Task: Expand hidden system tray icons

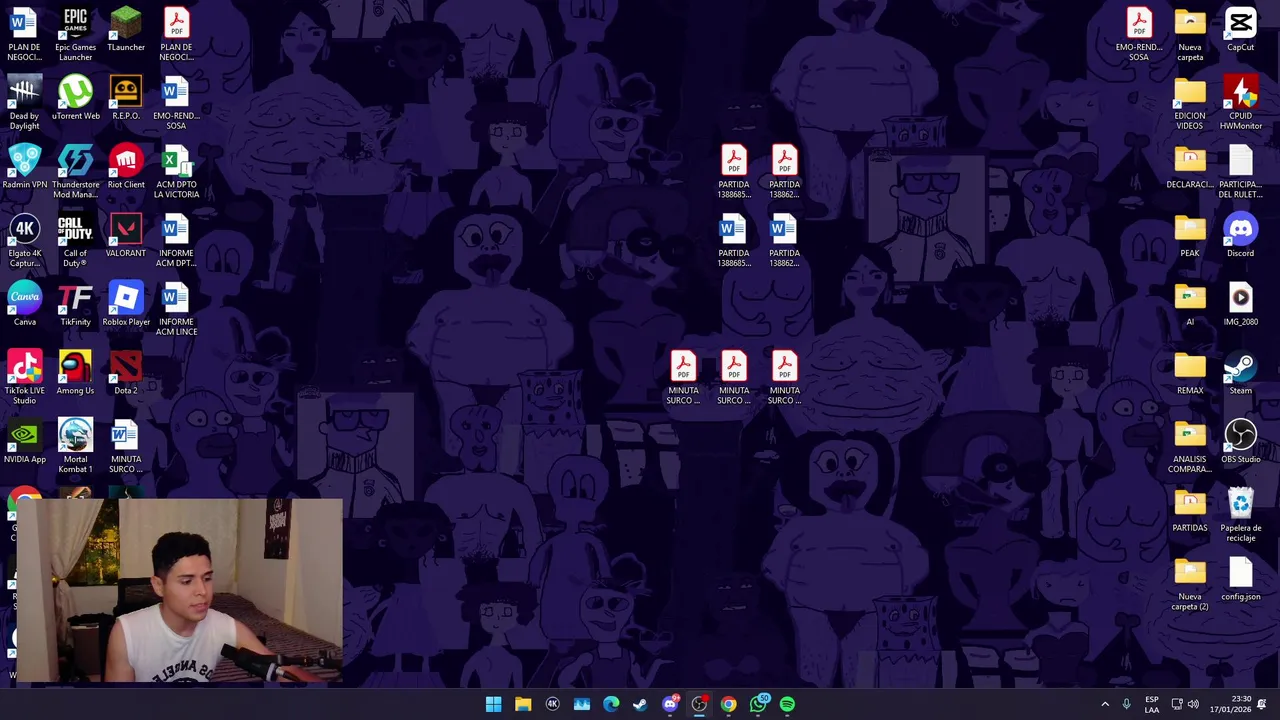Action: coord(1105,704)
